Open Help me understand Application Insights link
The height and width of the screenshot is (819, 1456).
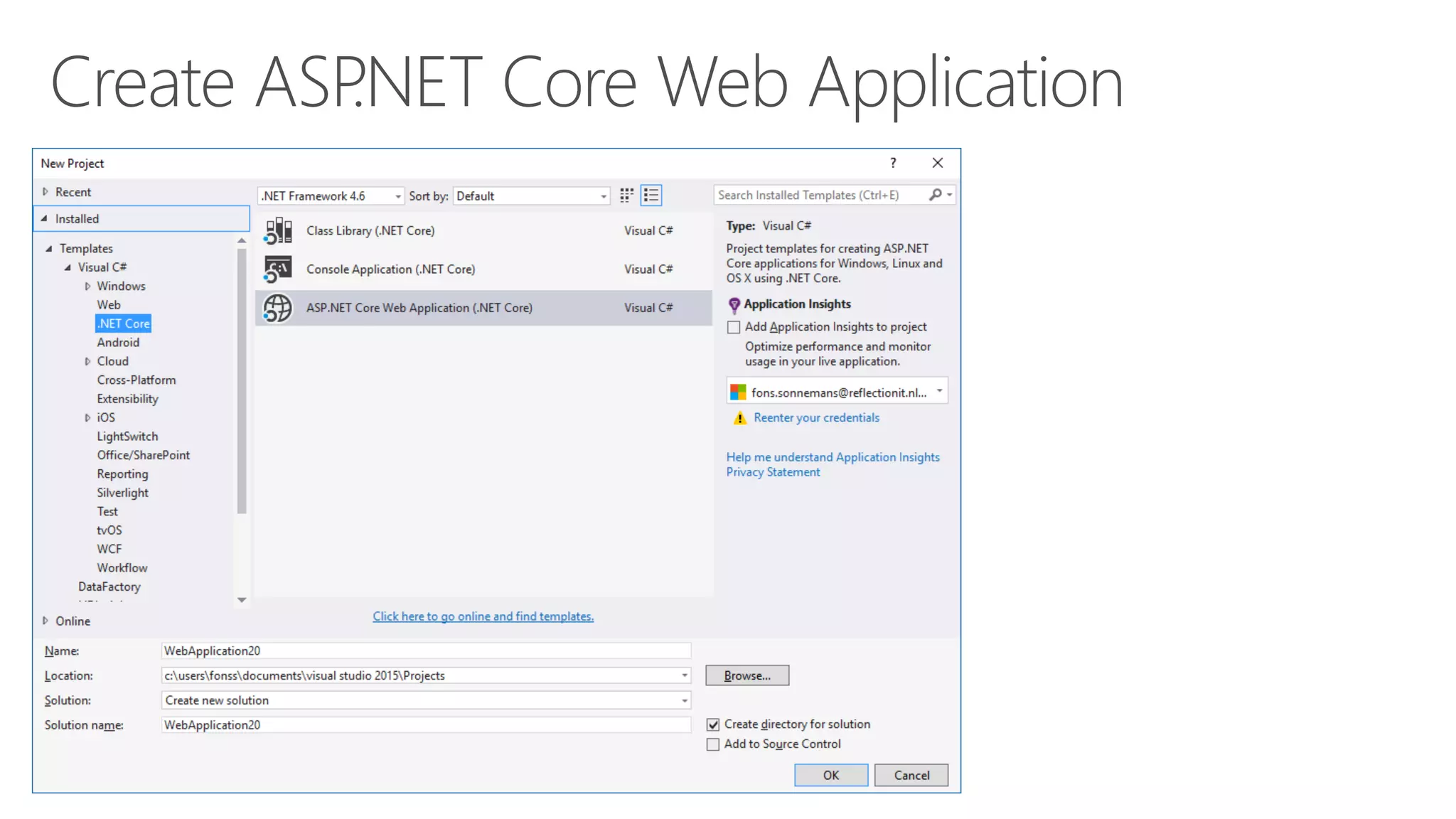pos(833,457)
